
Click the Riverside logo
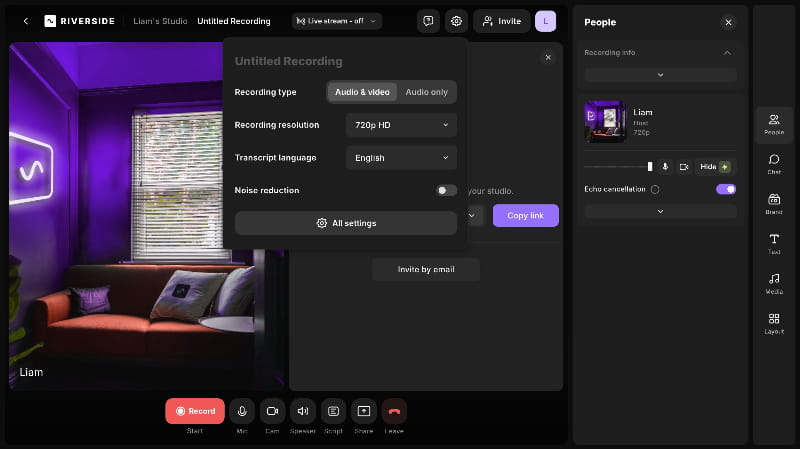(80, 21)
